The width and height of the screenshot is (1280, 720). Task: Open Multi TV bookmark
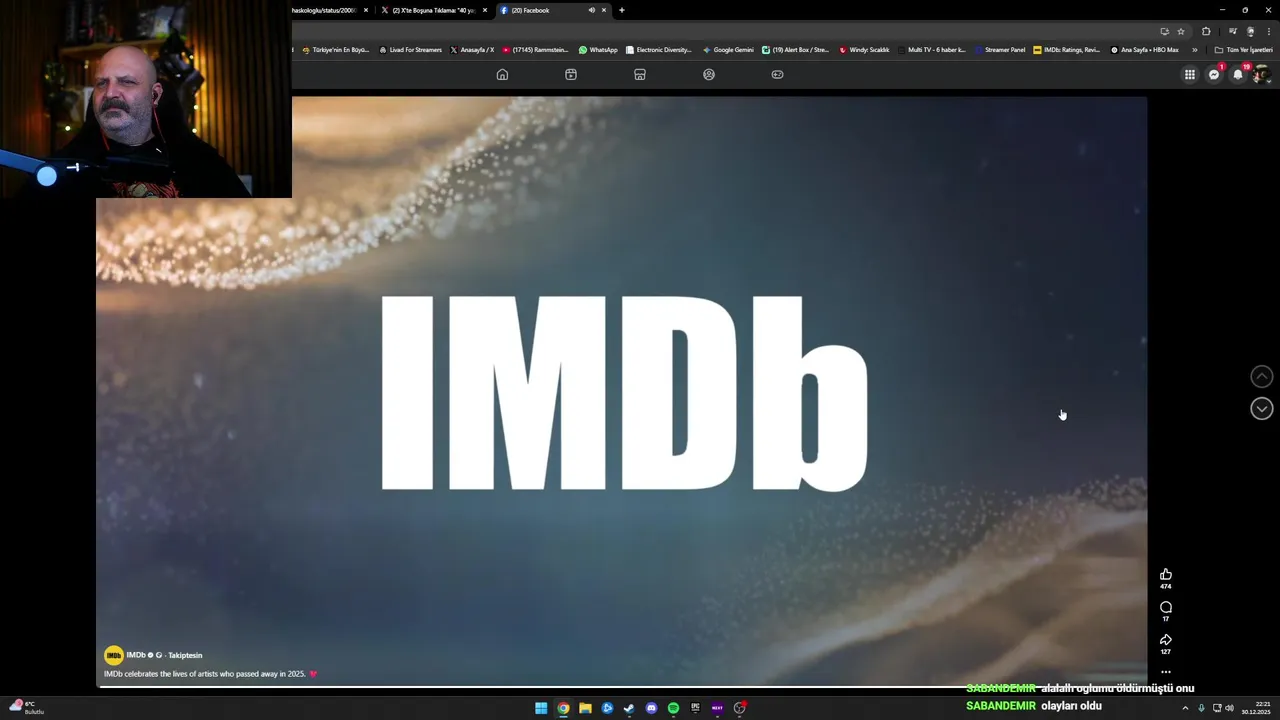click(x=931, y=49)
